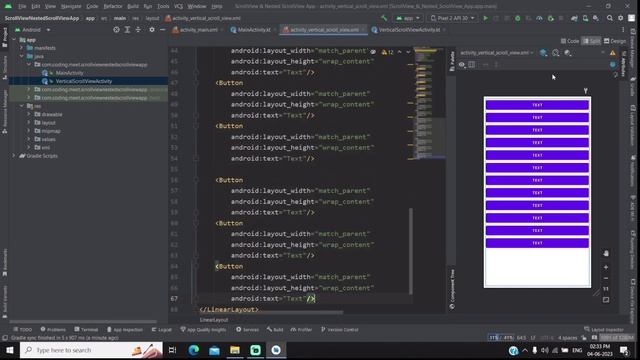The height and width of the screenshot is (360, 640).
Task: Zoom in the layout preview with plus
Action: (606, 267)
